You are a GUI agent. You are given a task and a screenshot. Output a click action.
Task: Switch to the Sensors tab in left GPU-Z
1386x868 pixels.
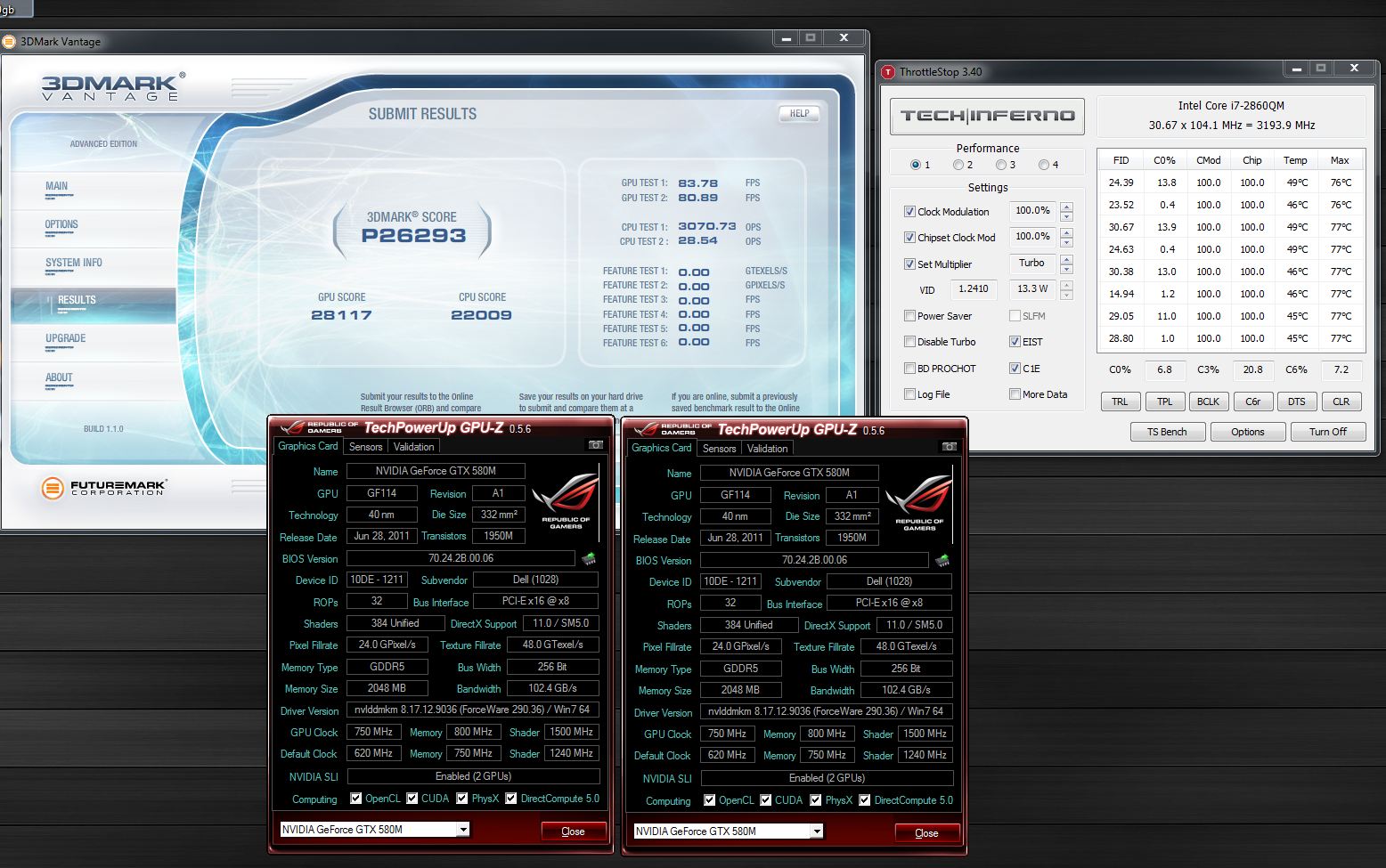tap(365, 447)
